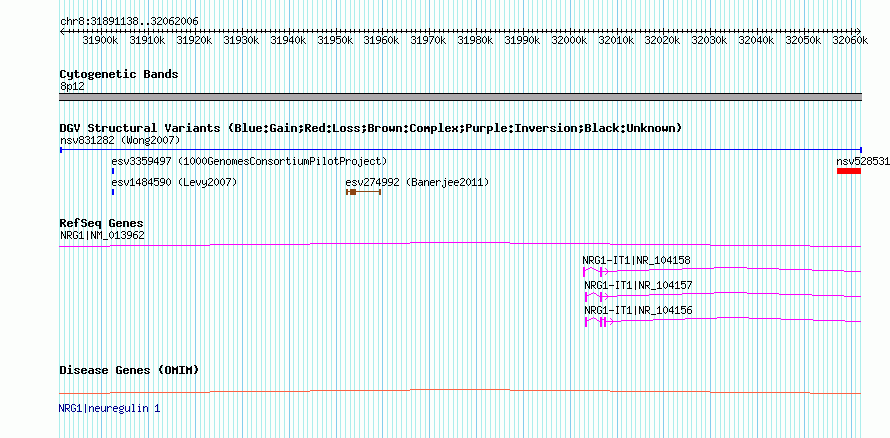Screen dimensions: 890x438
Task: Click the 31950k ruler tick label
Action: pos(335,40)
